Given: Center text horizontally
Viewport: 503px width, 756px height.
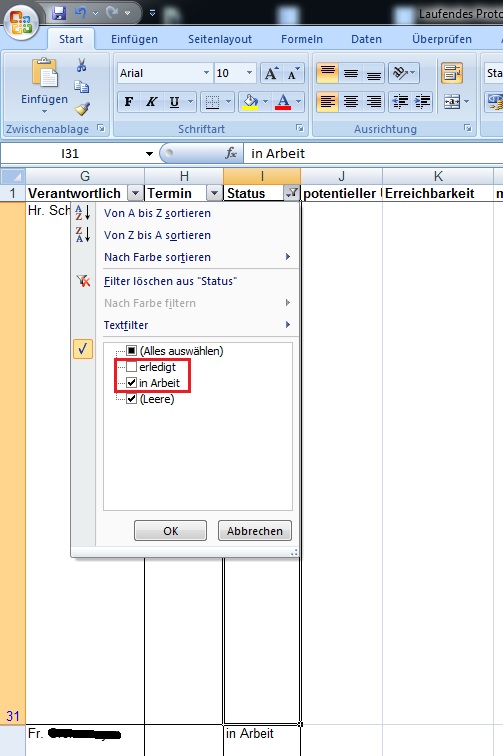Looking at the screenshot, I should coord(351,102).
